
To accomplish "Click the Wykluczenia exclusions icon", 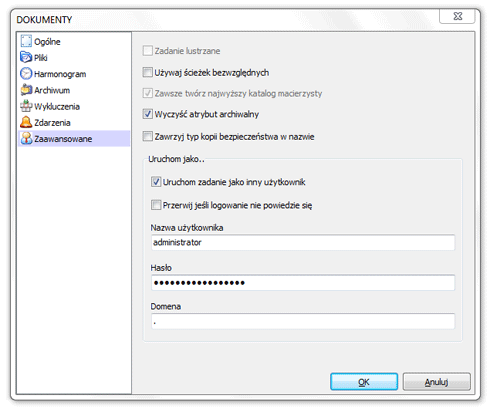I will point(26,106).
